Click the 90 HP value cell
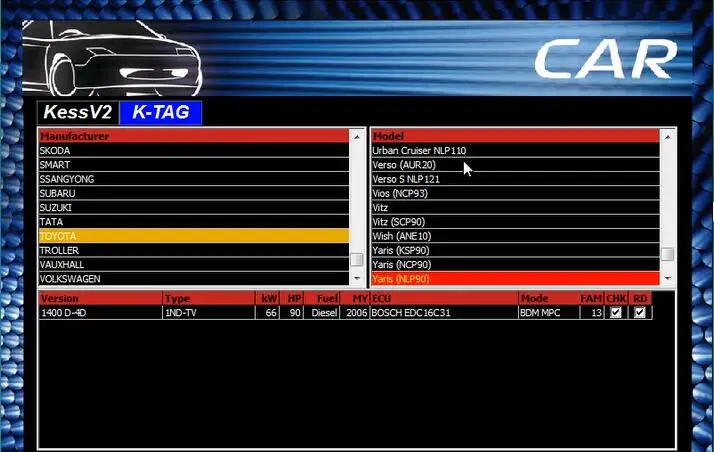The image size is (714, 452). pyautogui.click(x=292, y=313)
